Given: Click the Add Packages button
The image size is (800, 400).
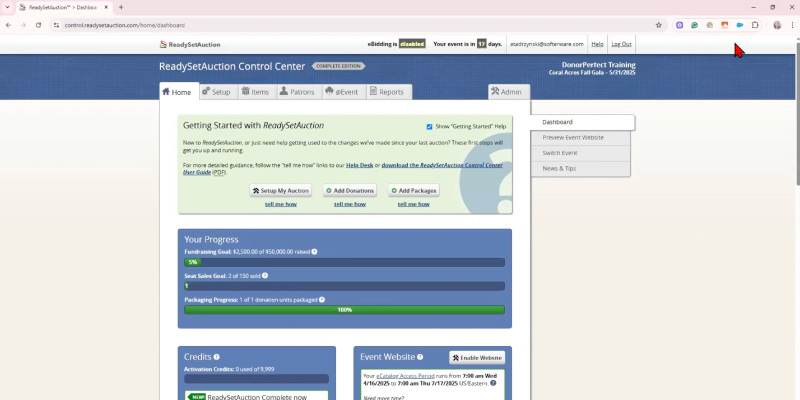Looking at the screenshot, I should tap(413, 191).
